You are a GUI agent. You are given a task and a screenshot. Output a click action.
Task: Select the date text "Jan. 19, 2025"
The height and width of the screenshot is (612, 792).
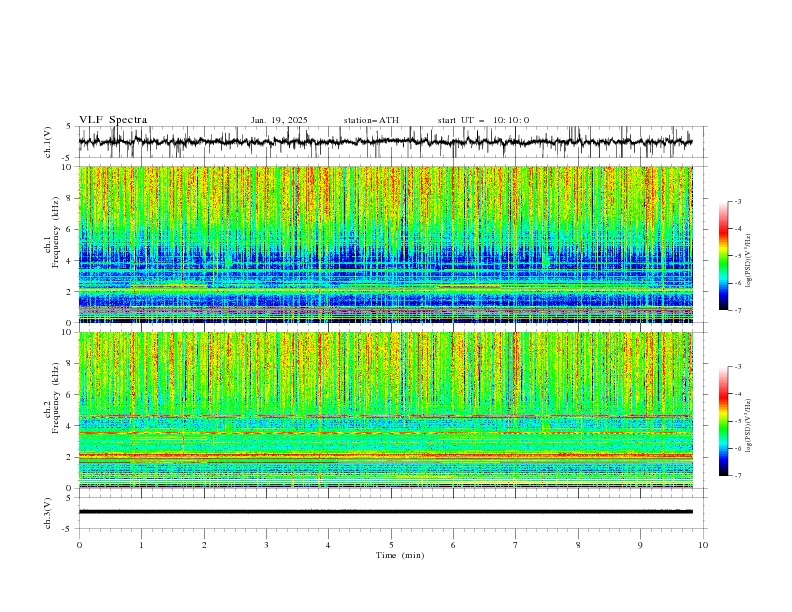[x=279, y=120]
